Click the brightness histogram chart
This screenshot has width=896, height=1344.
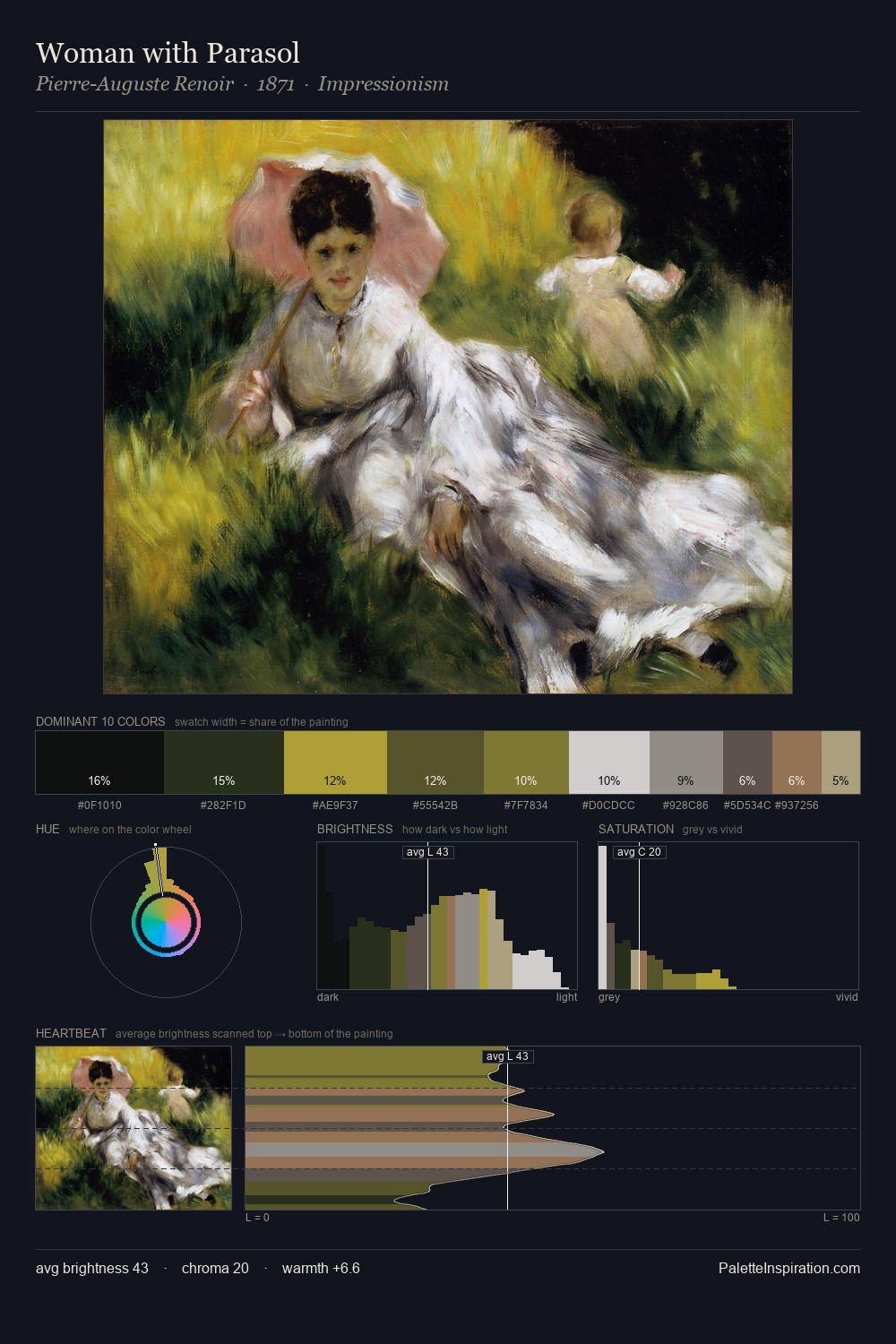coord(447,916)
